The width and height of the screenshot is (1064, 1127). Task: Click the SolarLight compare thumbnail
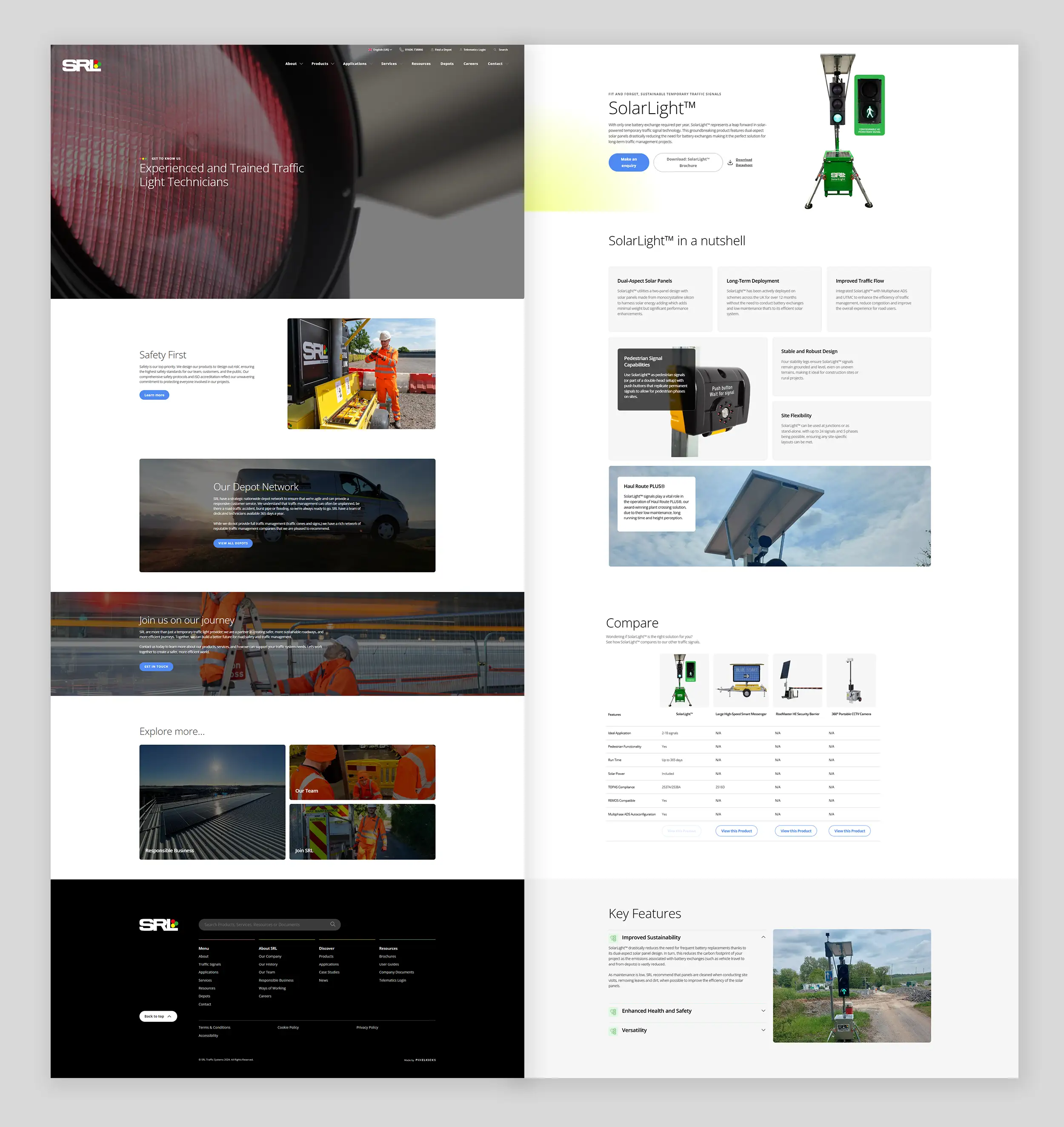[684, 680]
